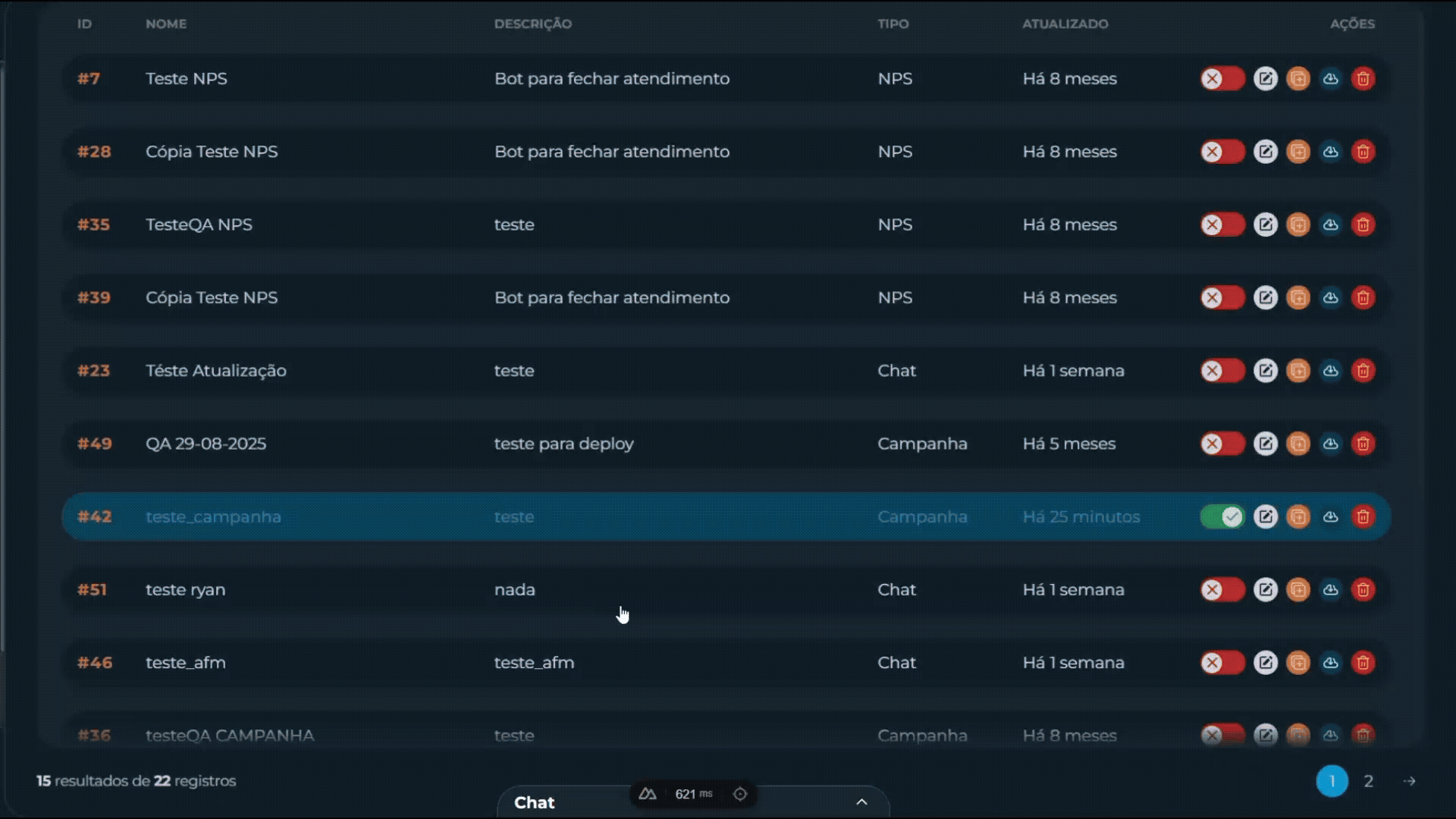Click 'teste para deploy' description

(x=563, y=444)
